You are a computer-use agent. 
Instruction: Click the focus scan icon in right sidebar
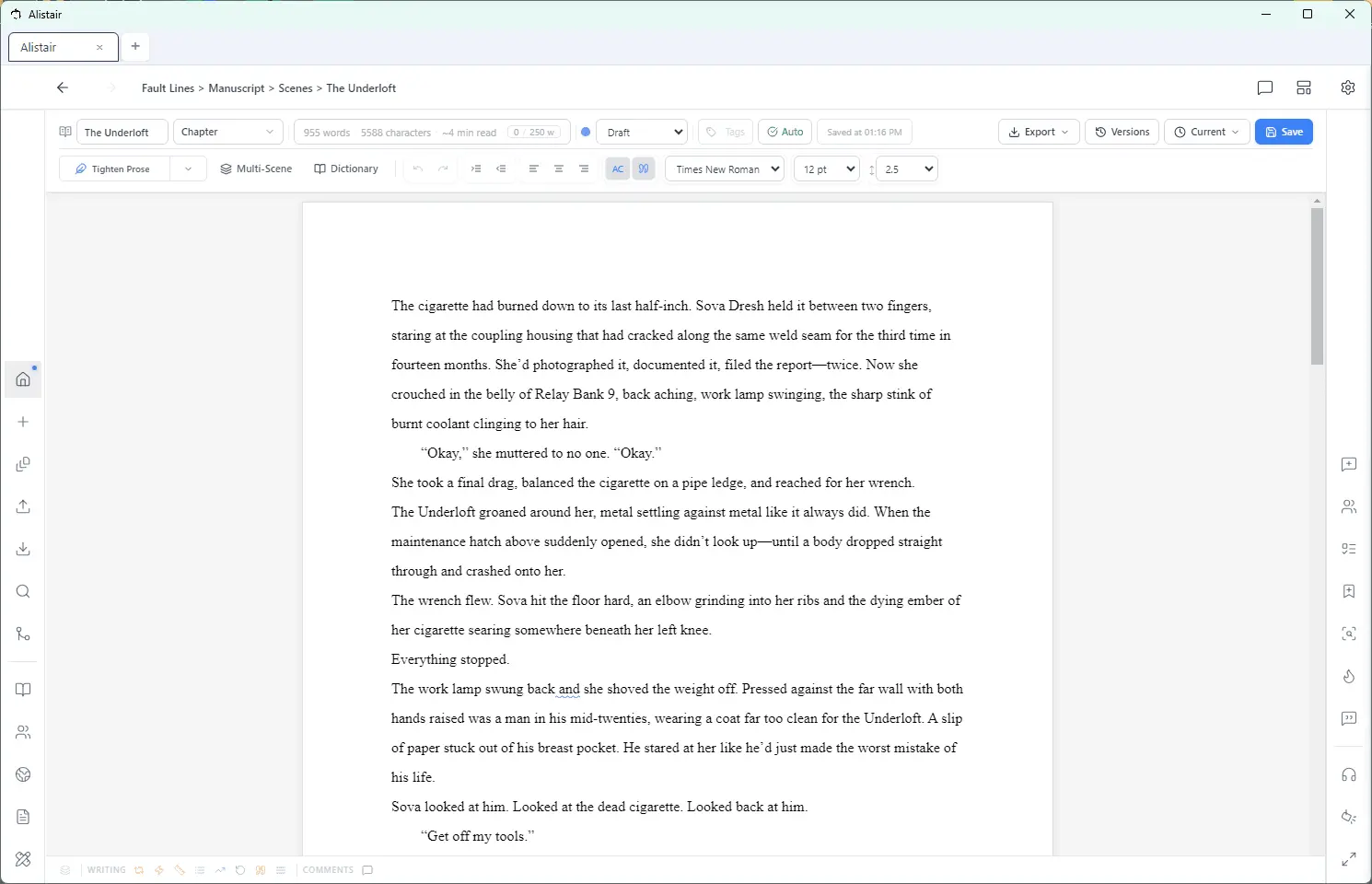(1349, 634)
